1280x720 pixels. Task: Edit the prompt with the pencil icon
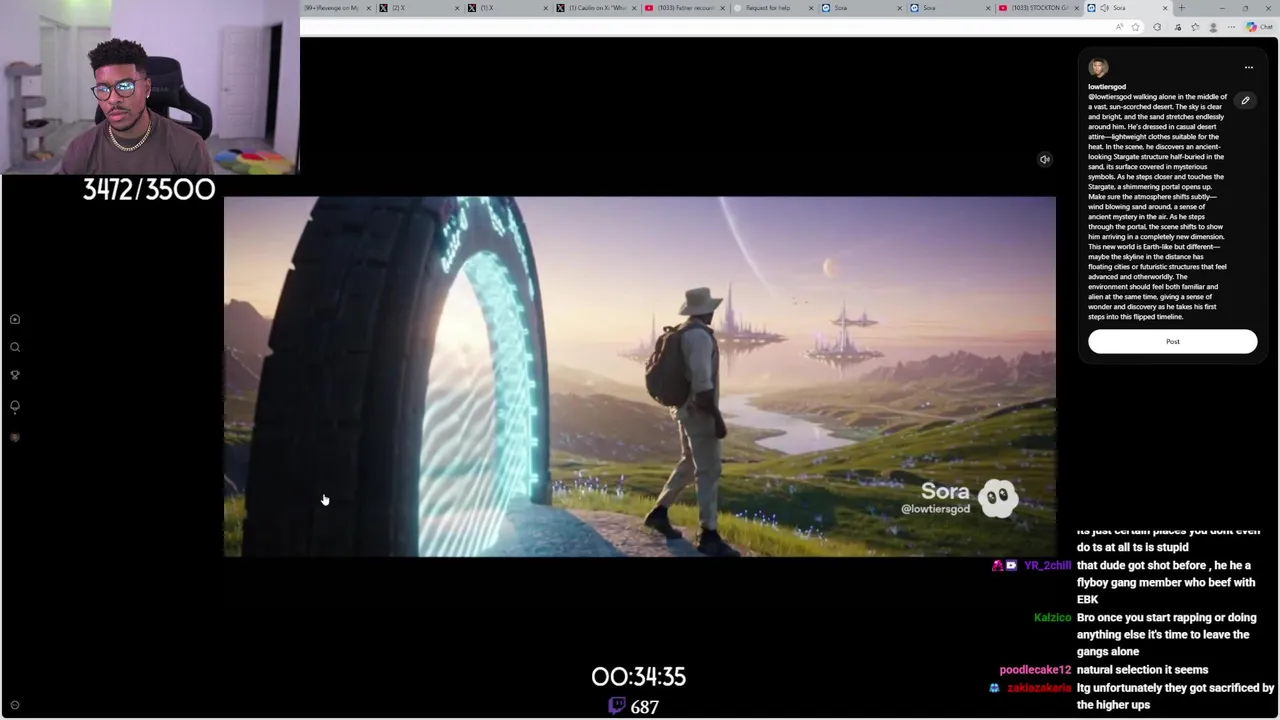(x=1245, y=100)
